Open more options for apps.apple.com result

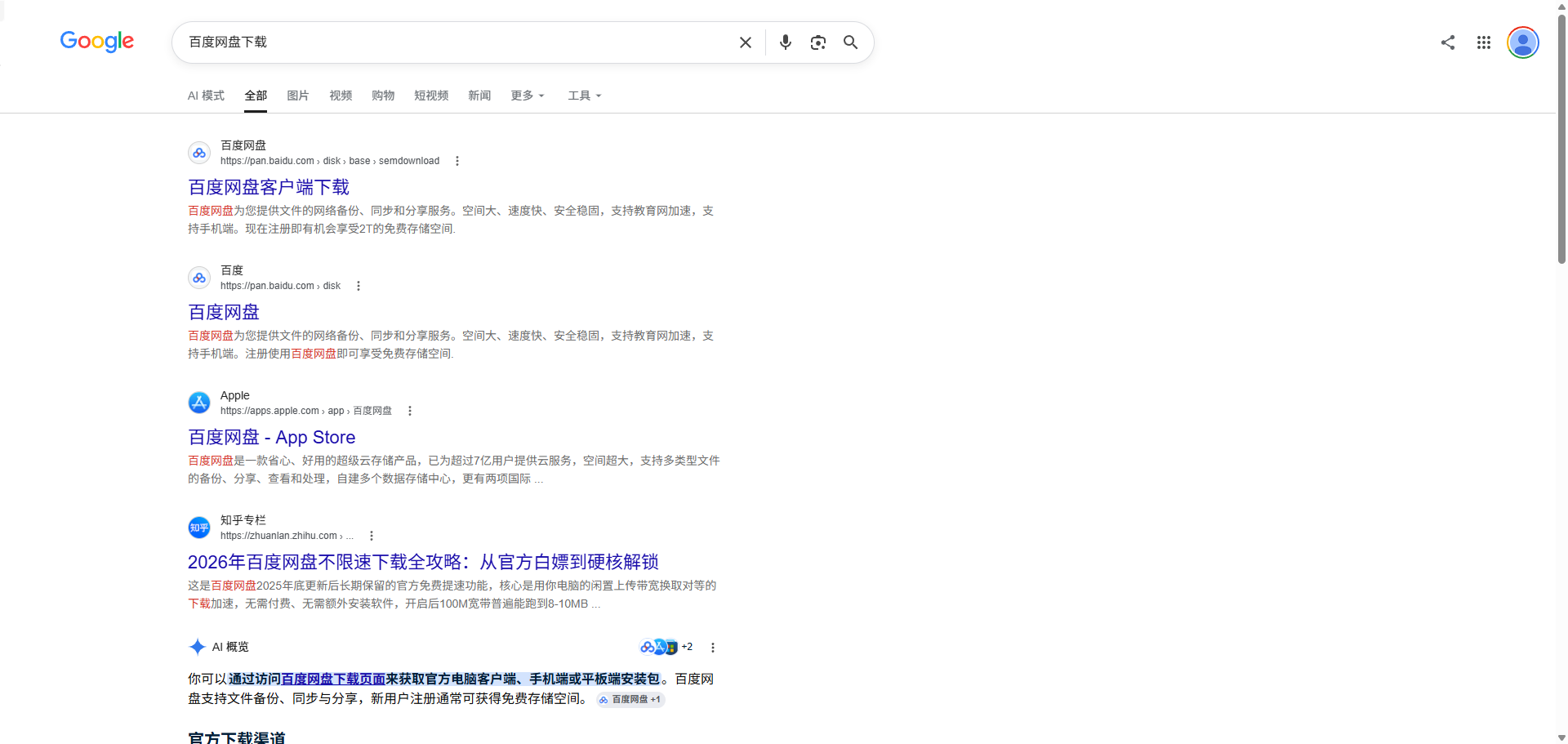[410, 411]
